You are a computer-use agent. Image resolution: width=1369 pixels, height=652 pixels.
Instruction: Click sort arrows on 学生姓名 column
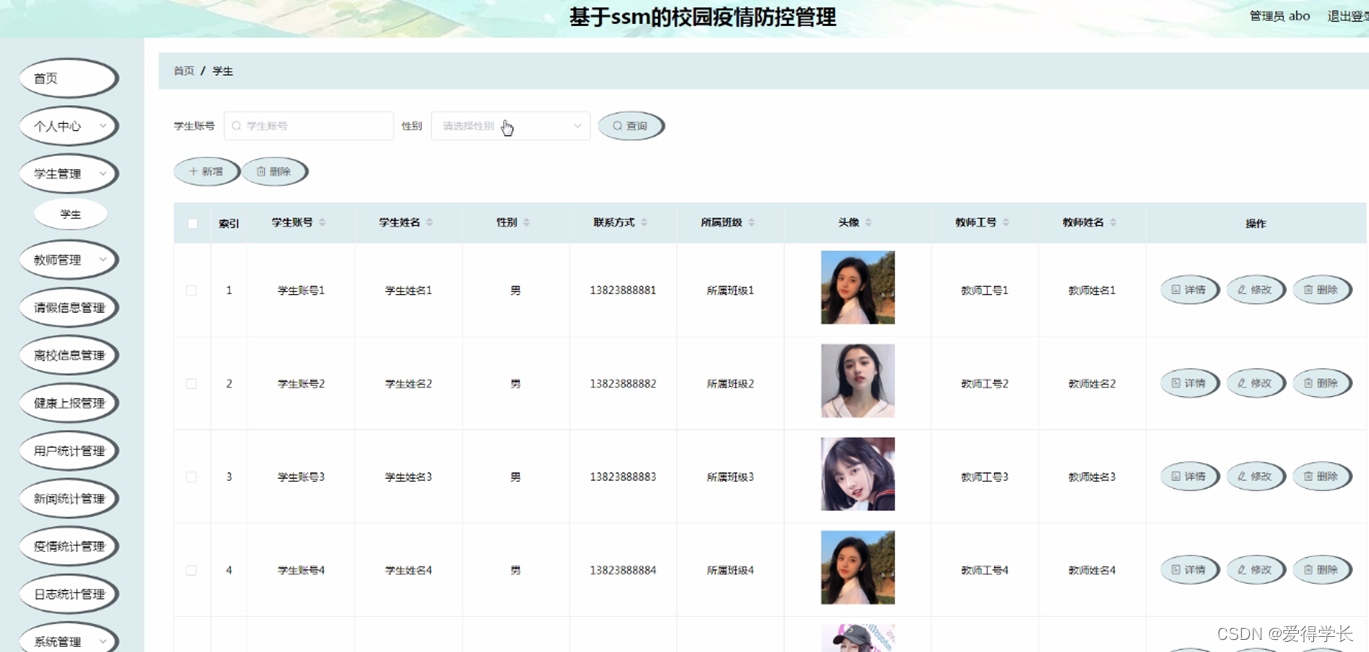pos(429,223)
